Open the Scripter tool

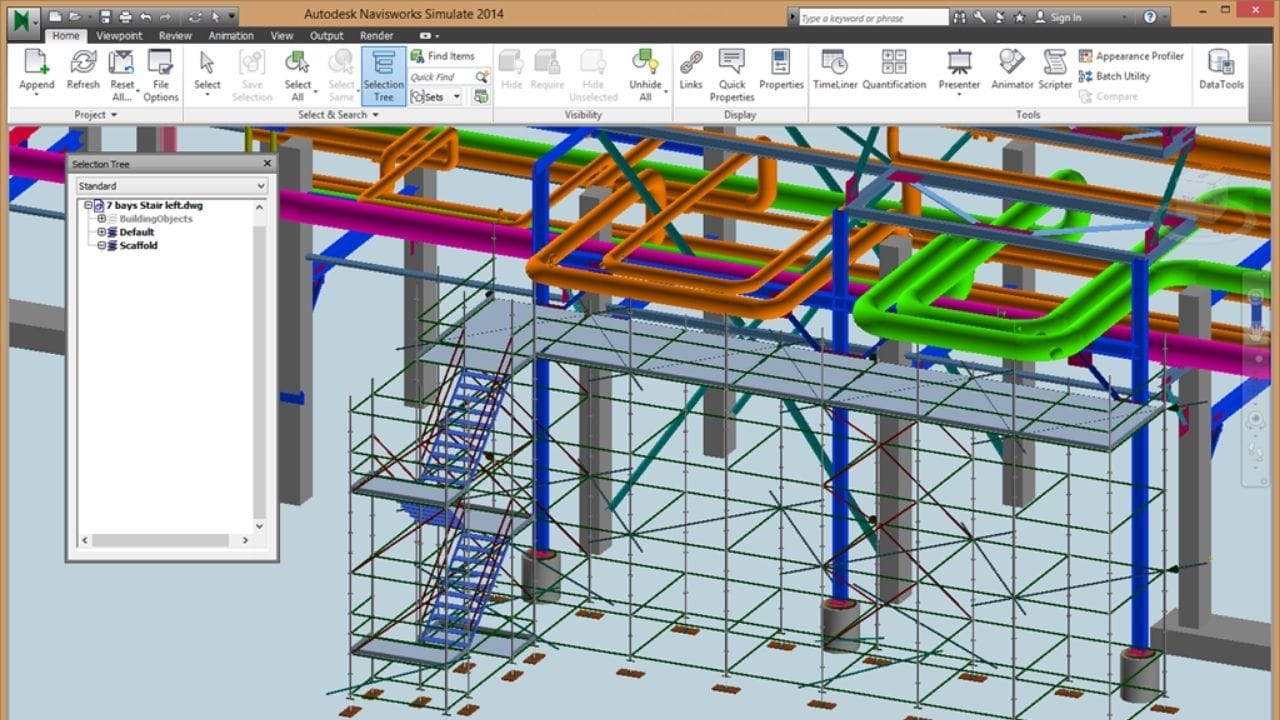[x=1055, y=63]
